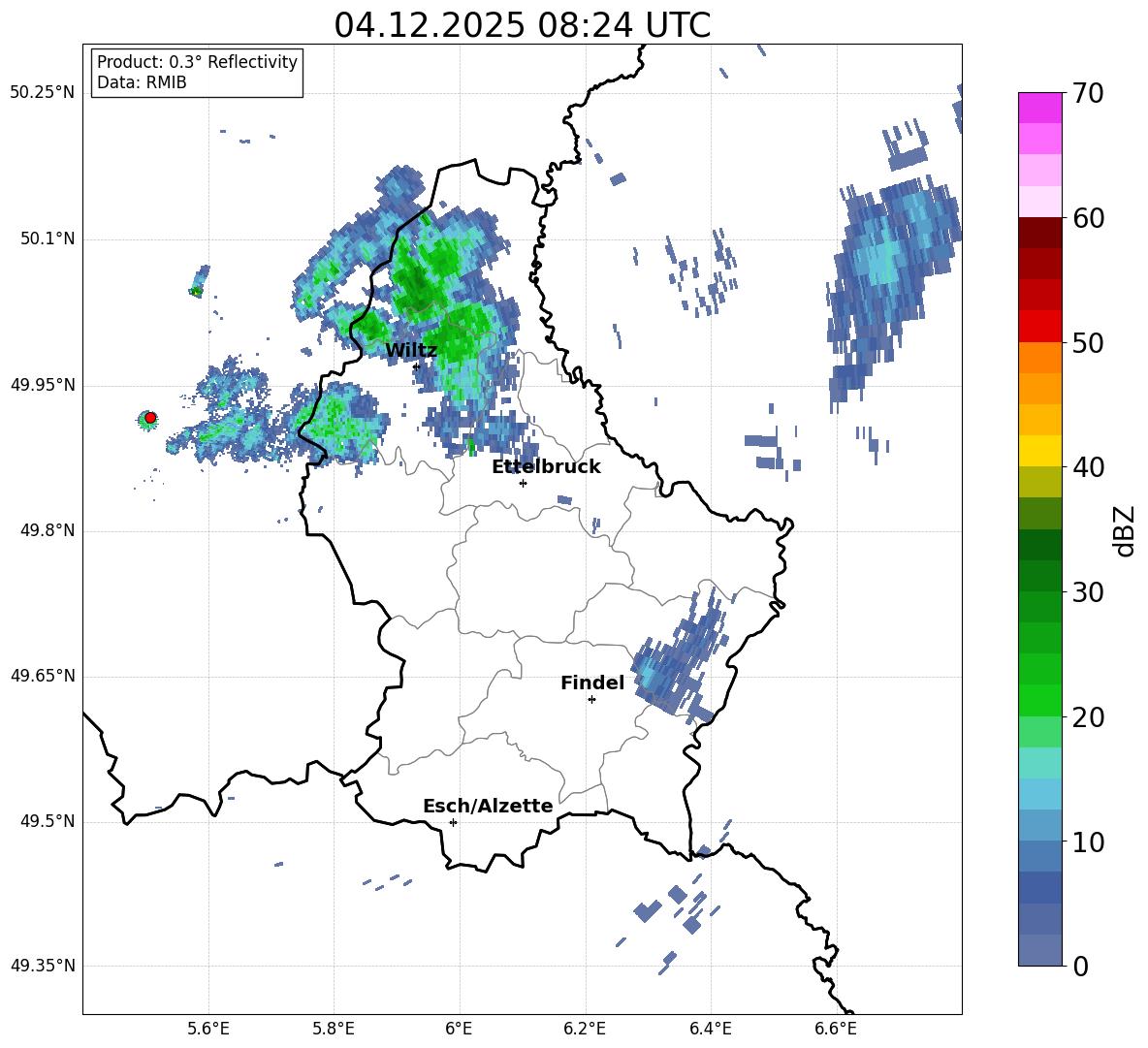Image resolution: width=1148 pixels, height=1048 pixels.
Task: Click the 70 dBZ colorbar label
Action: [x=1088, y=93]
